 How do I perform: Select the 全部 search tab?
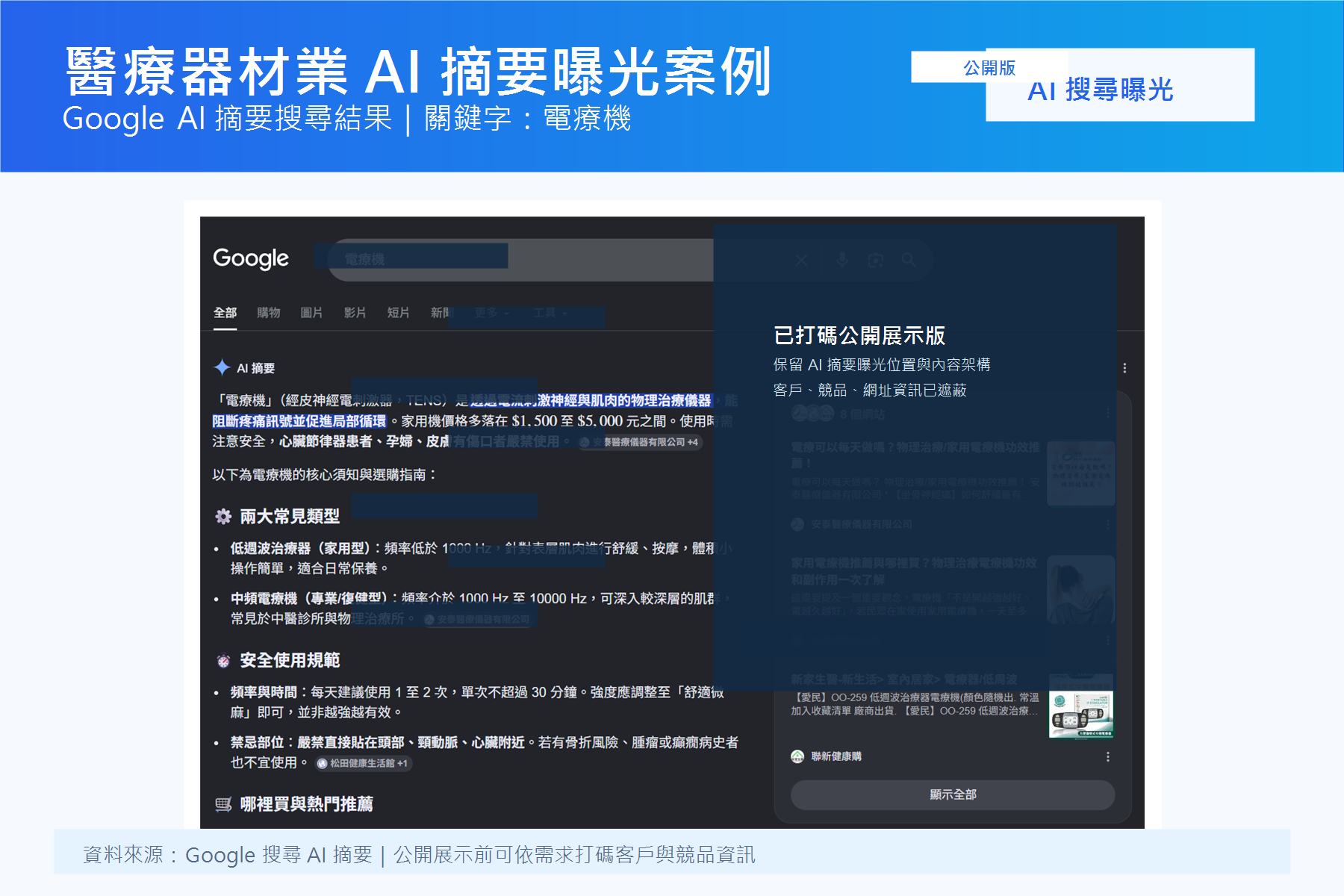[x=225, y=313]
